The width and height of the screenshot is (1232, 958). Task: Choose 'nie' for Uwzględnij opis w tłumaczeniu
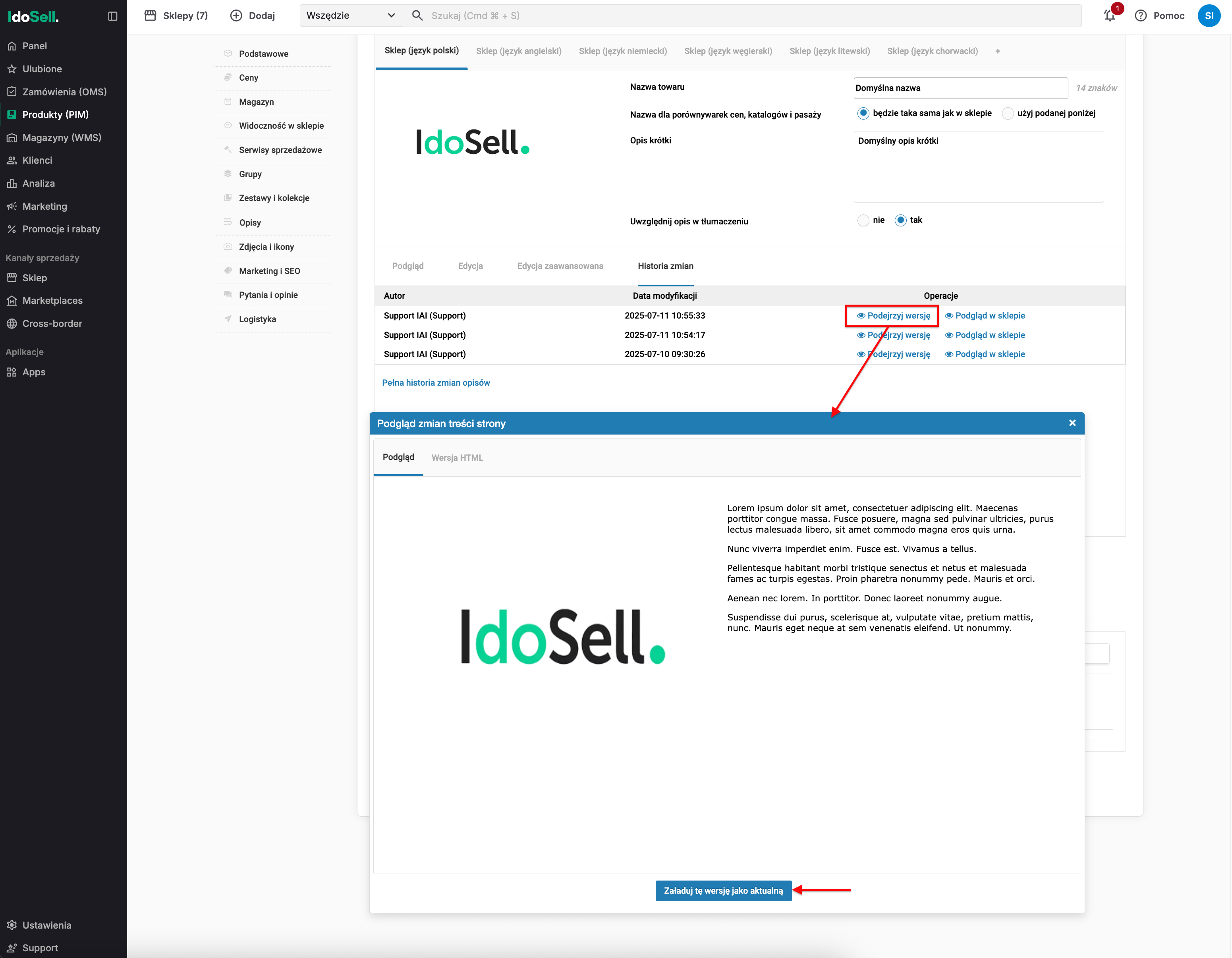[x=863, y=220]
